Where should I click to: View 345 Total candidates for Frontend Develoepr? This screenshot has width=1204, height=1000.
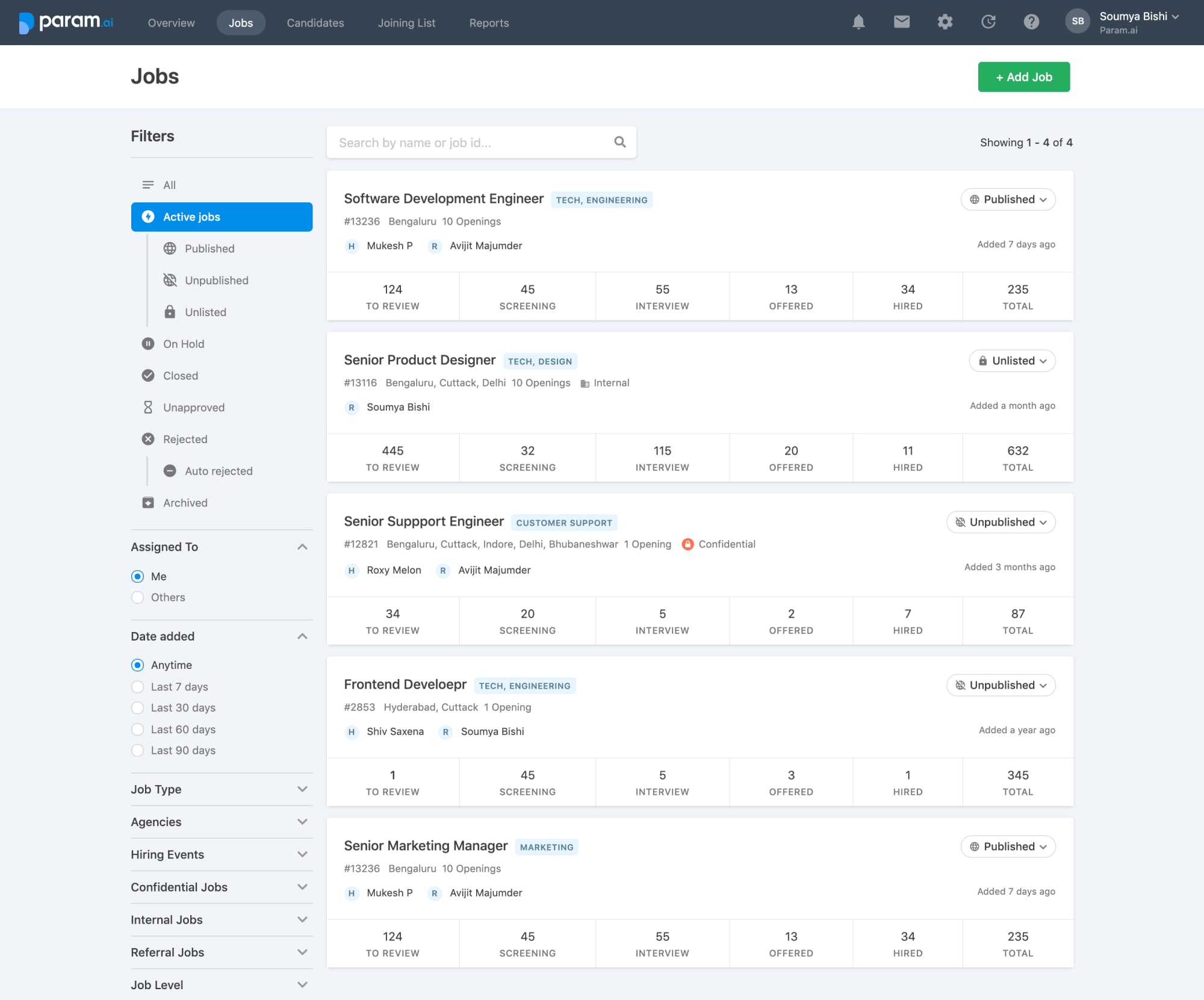click(x=1017, y=783)
